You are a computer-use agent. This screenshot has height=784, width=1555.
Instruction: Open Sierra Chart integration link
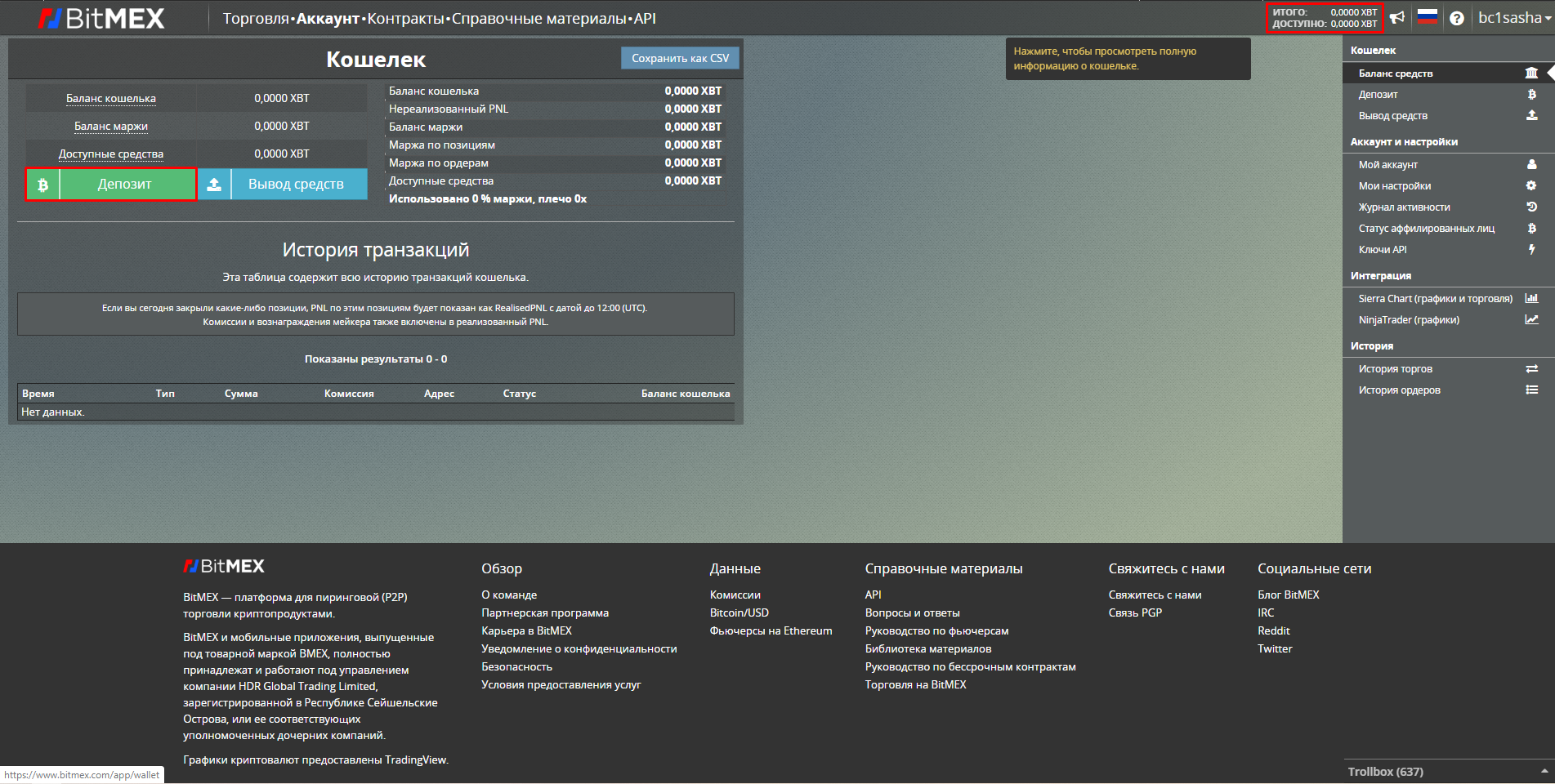(1435, 299)
